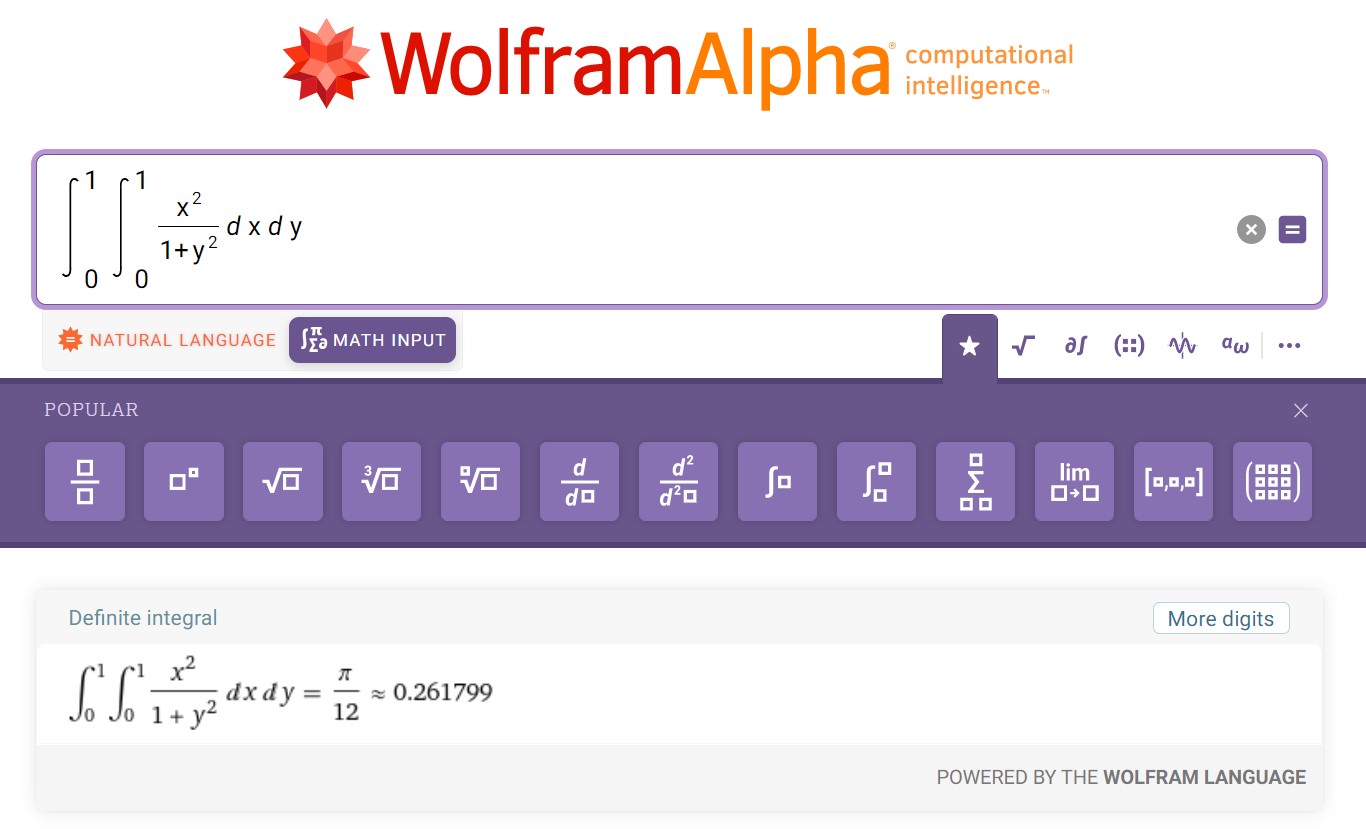
Task: Open the matrix symbols tab
Action: (x=1129, y=346)
